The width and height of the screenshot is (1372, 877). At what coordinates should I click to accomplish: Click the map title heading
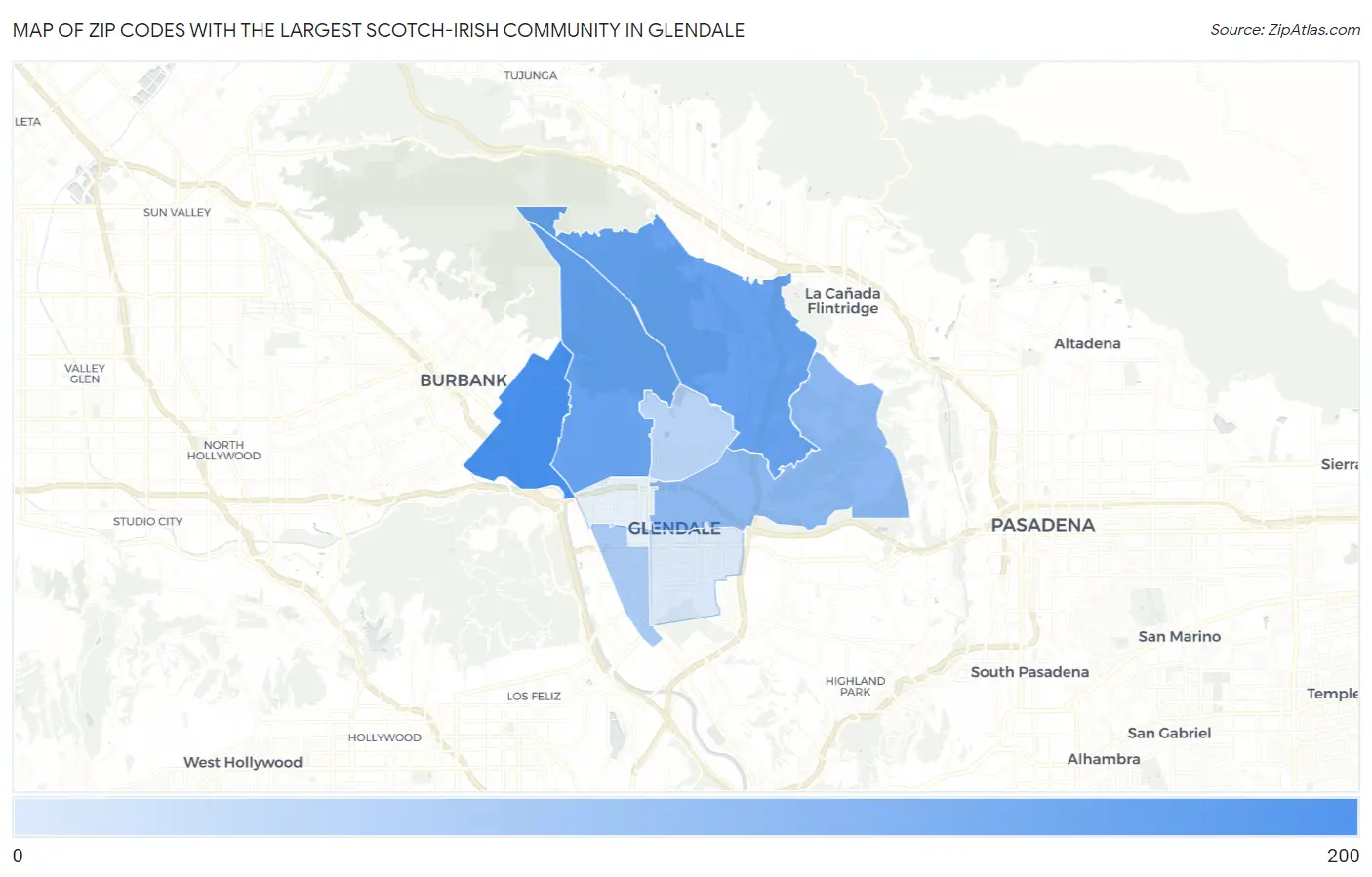click(379, 30)
